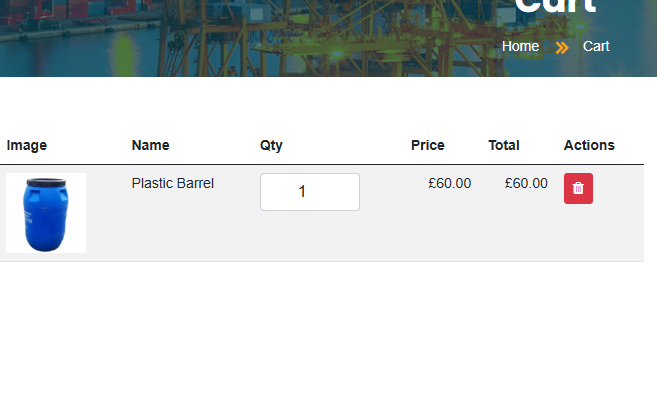Select the Cart breadcrumb label
The height and width of the screenshot is (402, 657).
[x=596, y=47]
